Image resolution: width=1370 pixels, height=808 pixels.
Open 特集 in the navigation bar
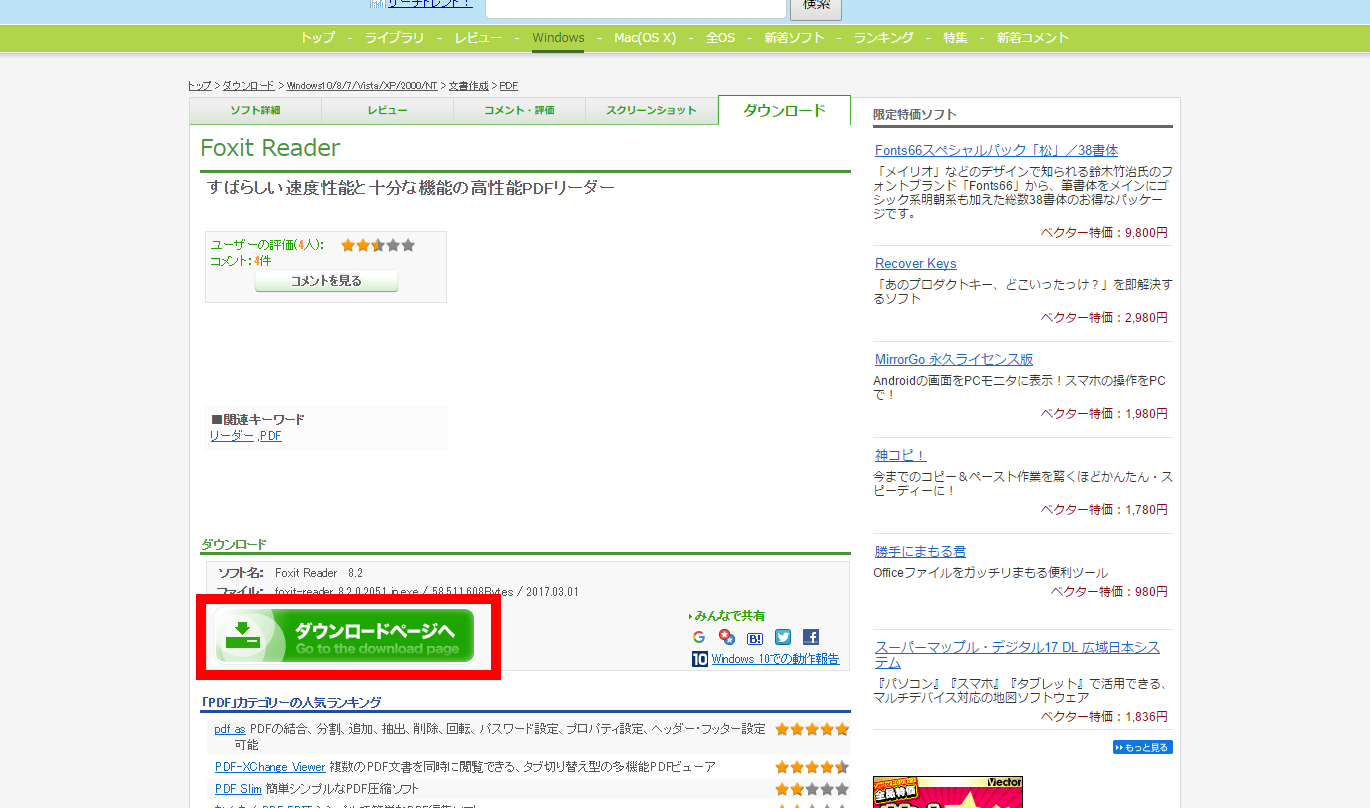pyautogui.click(x=955, y=38)
